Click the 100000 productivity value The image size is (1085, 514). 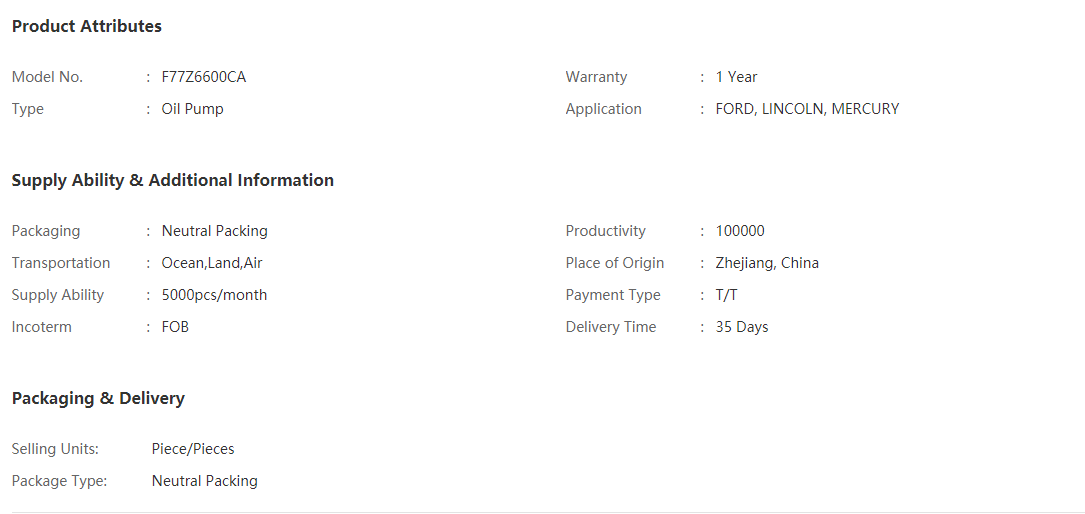click(740, 231)
